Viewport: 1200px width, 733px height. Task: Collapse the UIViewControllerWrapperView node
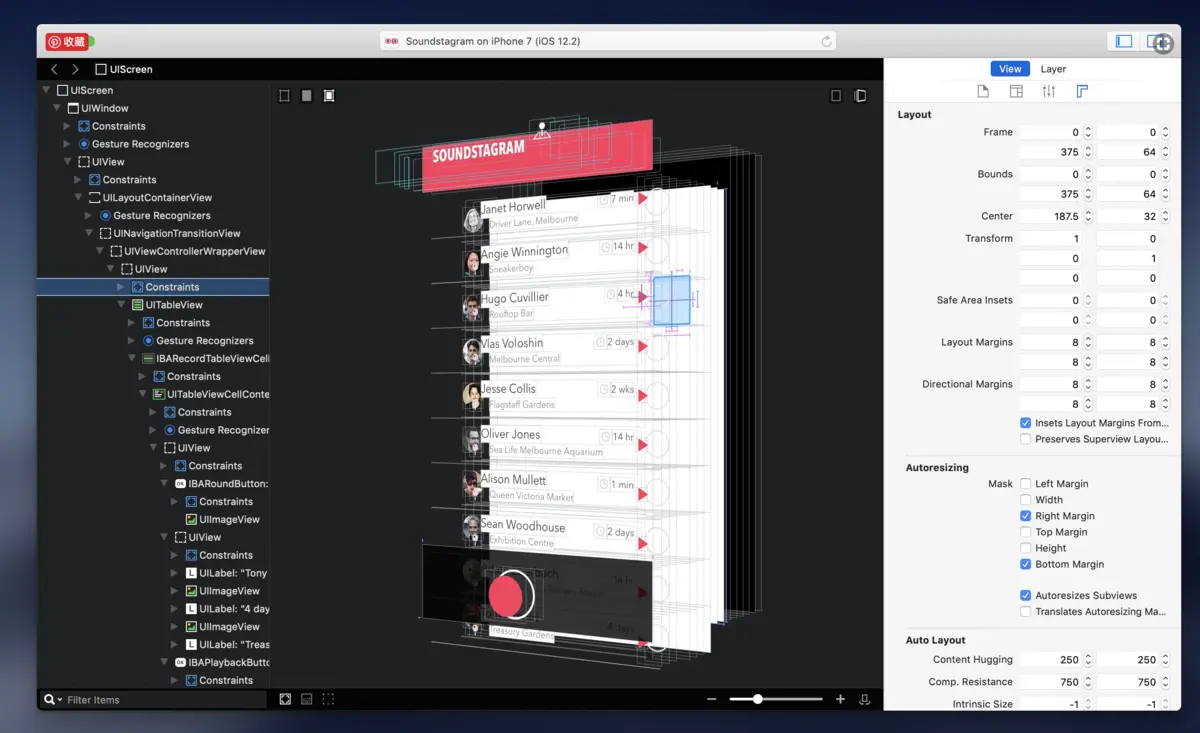point(100,251)
